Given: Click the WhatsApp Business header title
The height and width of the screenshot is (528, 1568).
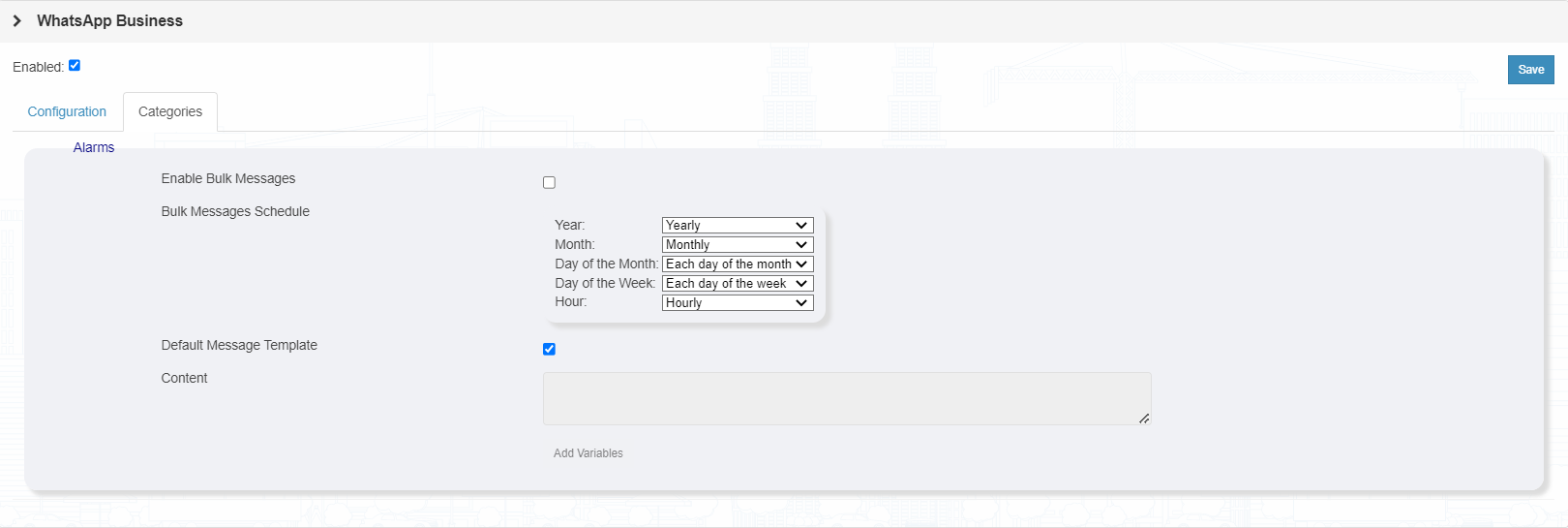Looking at the screenshot, I should [109, 20].
